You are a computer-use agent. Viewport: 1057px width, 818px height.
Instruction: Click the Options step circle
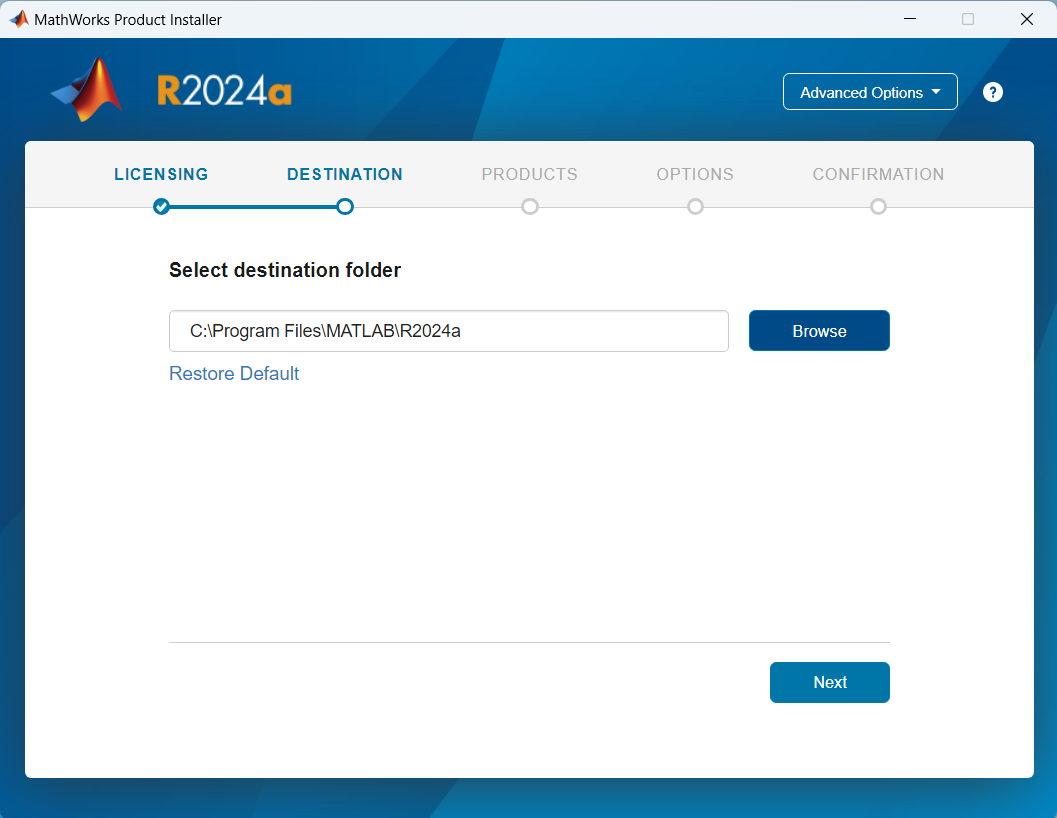click(695, 207)
